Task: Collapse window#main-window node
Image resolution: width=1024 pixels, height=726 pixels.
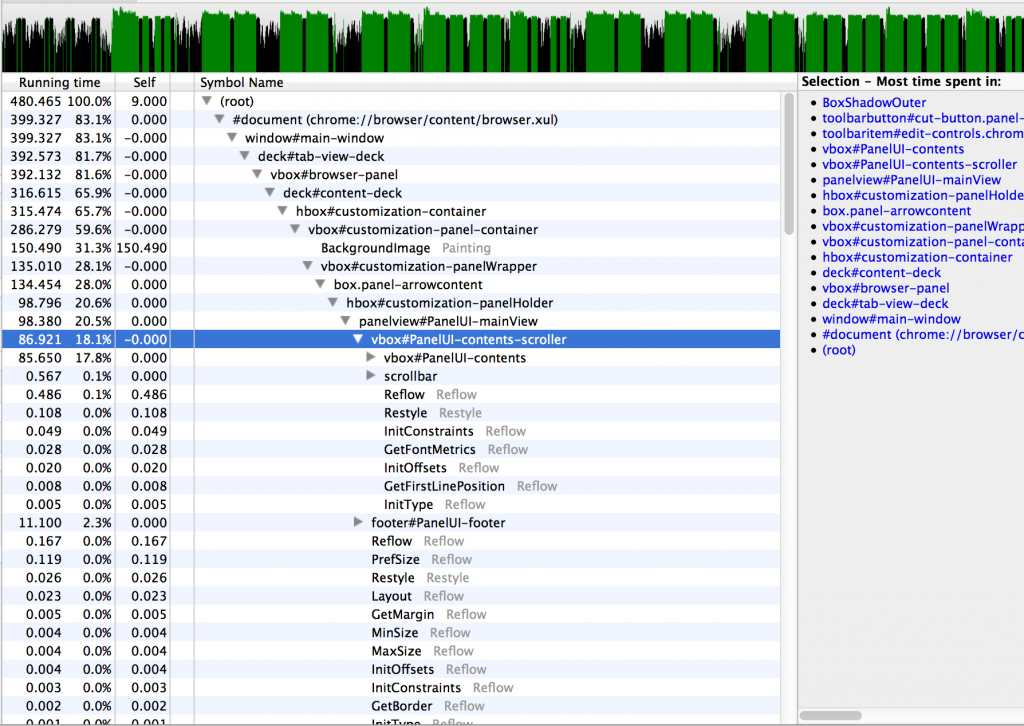Action: [232, 138]
